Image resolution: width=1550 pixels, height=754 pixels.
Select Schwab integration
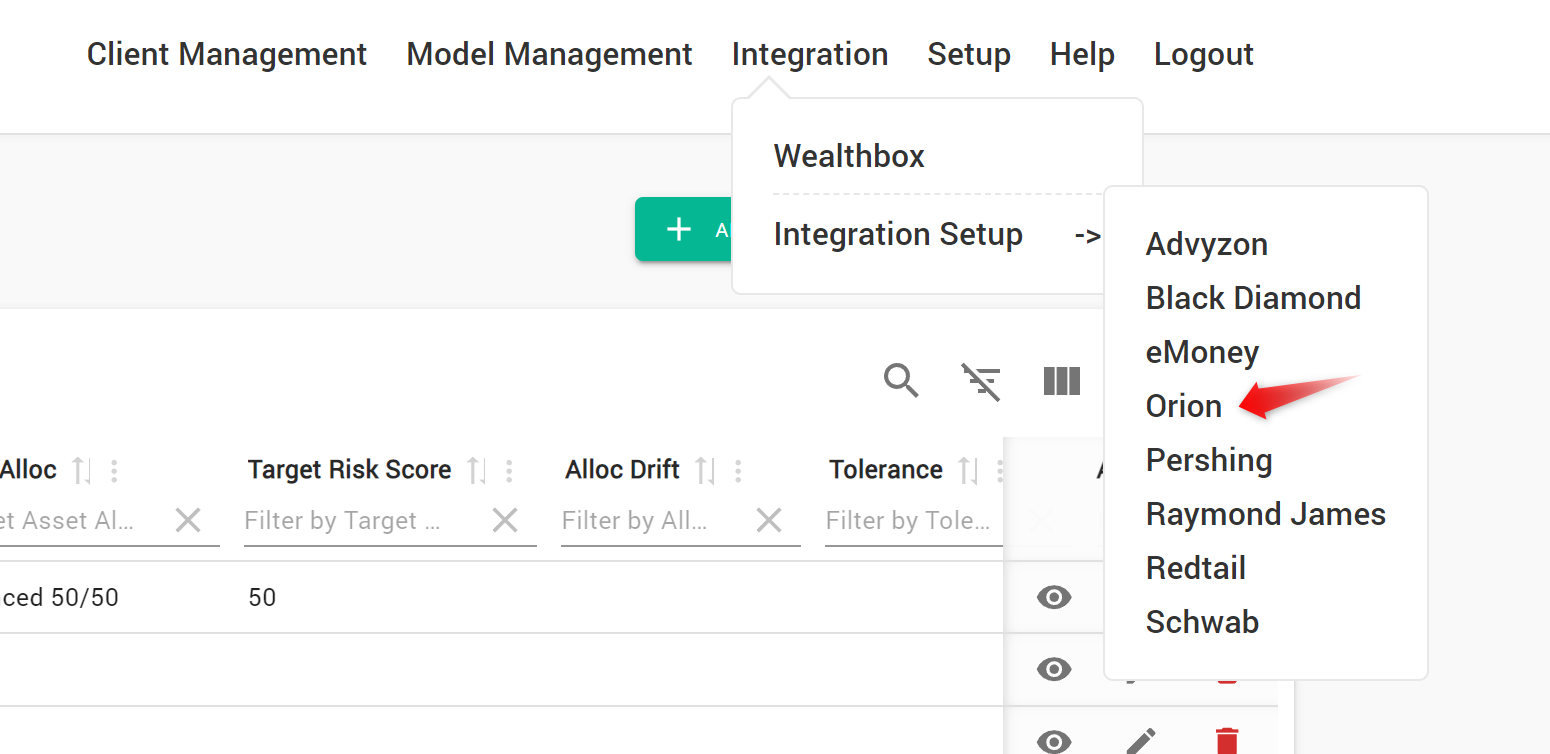[x=1202, y=622]
